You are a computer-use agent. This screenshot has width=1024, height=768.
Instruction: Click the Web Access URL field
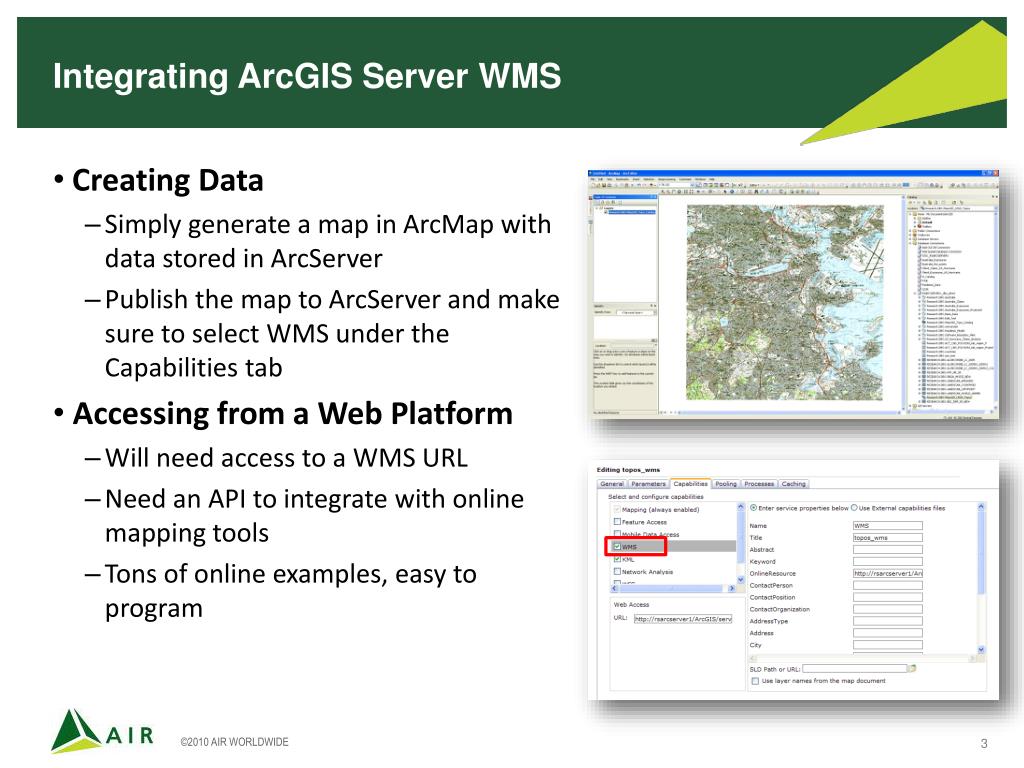(x=683, y=618)
